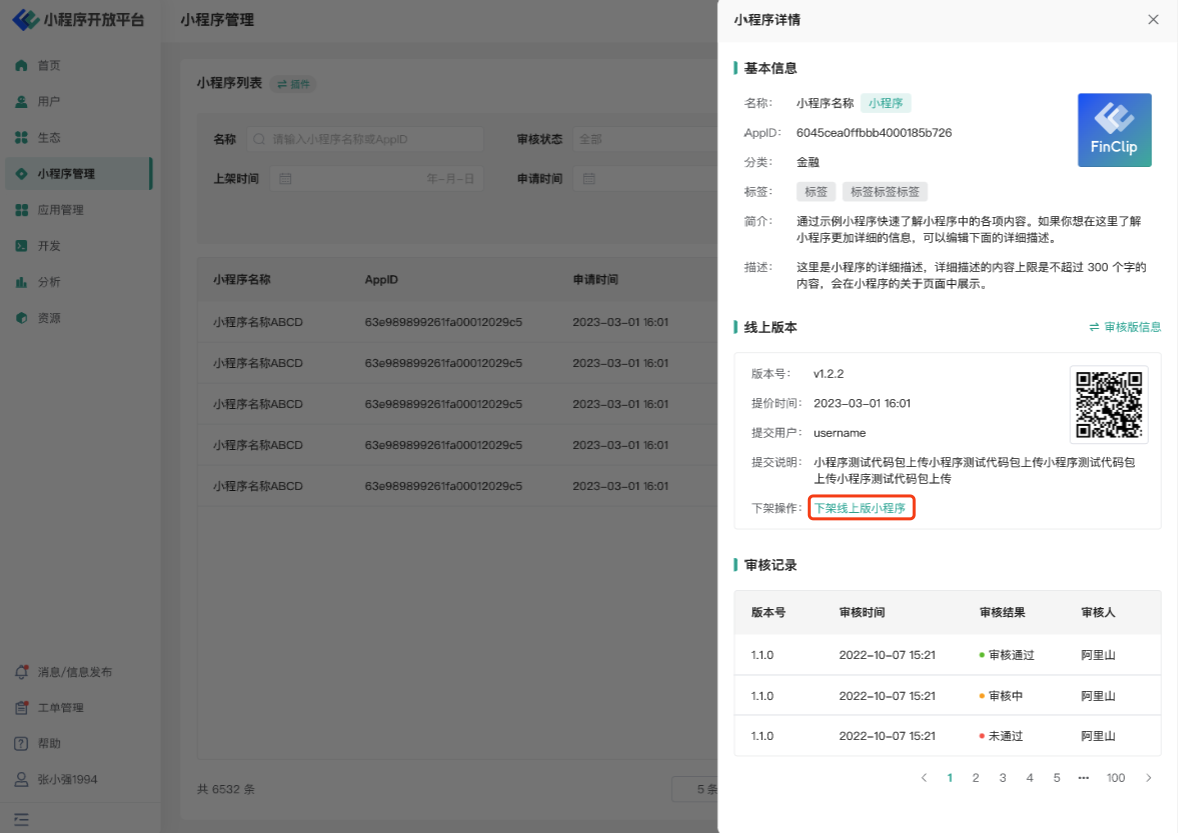Collapse the sidebar with the bottom menu icon
The height and width of the screenshot is (833, 1178).
pyautogui.click(x=21, y=819)
